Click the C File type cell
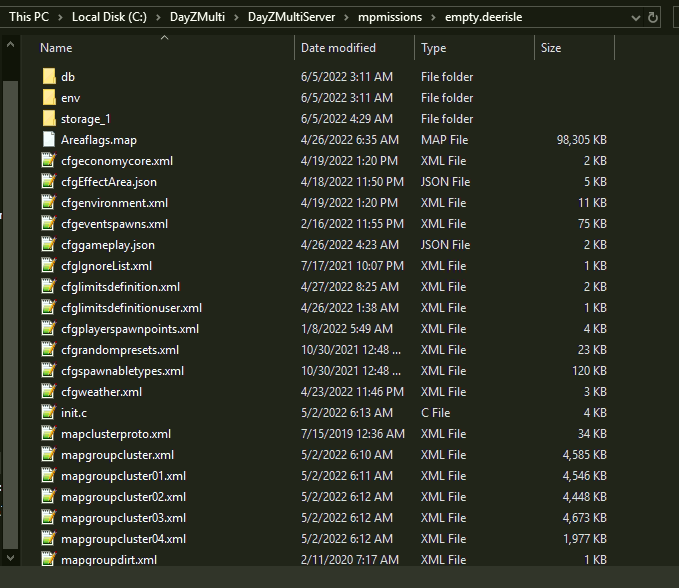This screenshot has width=679, height=588. click(435, 413)
